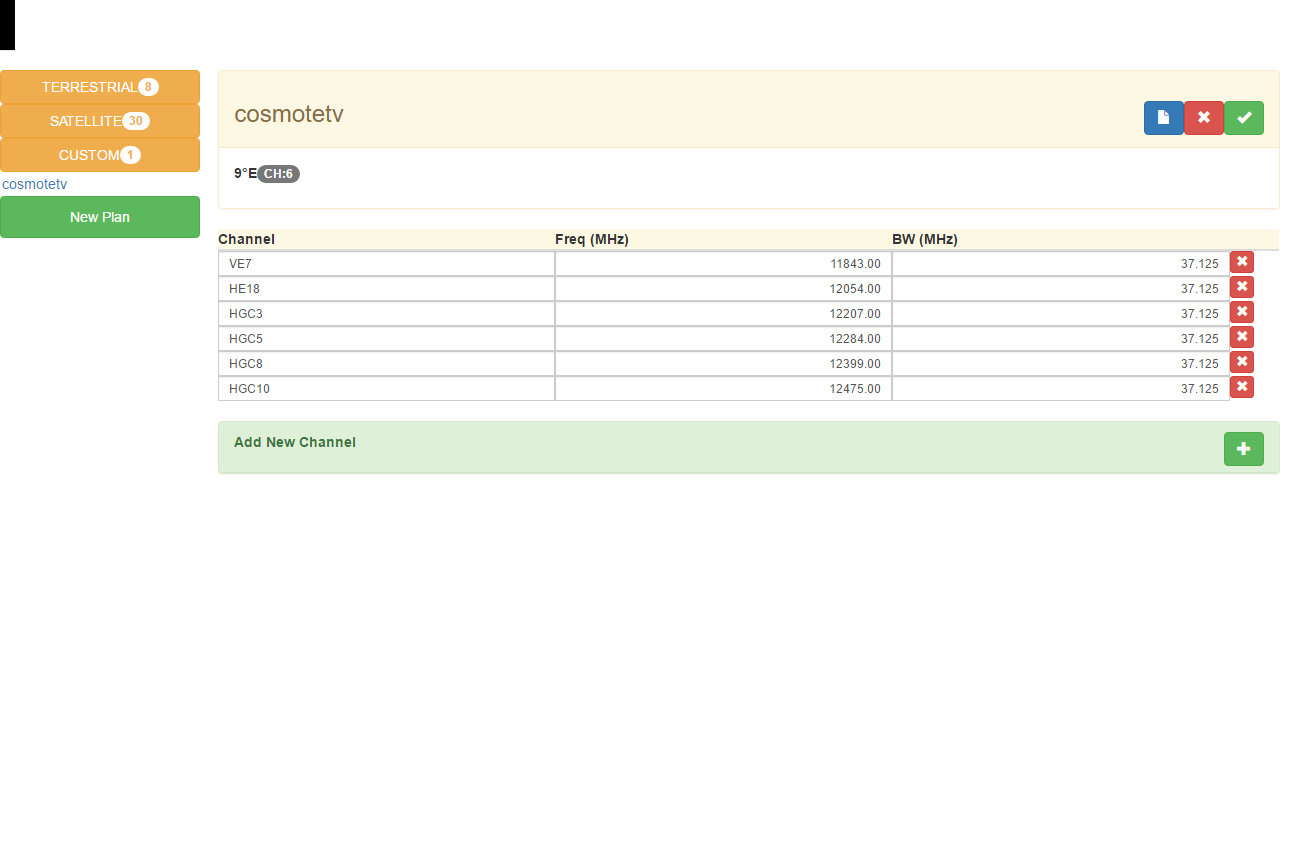Edit the HGC8 channel name field
Image resolution: width=1295 pixels, height=866 pixels.
[386, 364]
